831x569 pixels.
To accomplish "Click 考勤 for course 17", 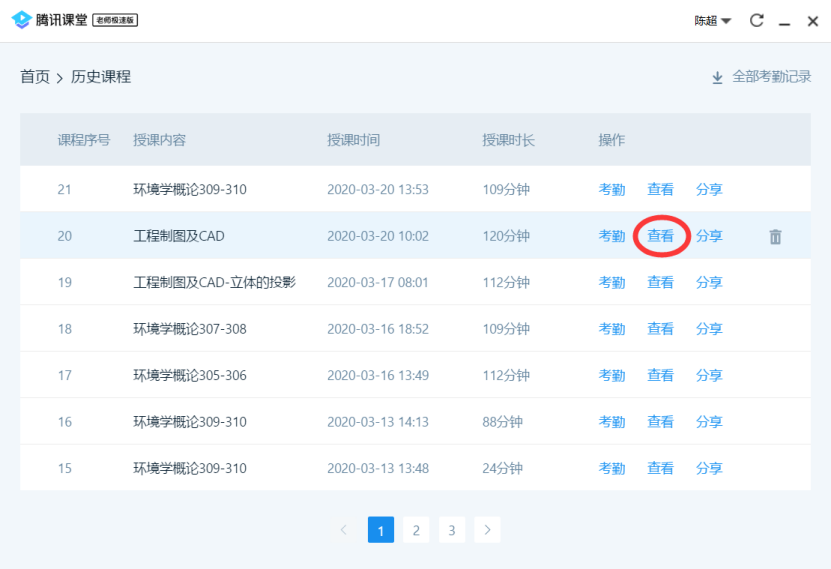I will pos(611,375).
